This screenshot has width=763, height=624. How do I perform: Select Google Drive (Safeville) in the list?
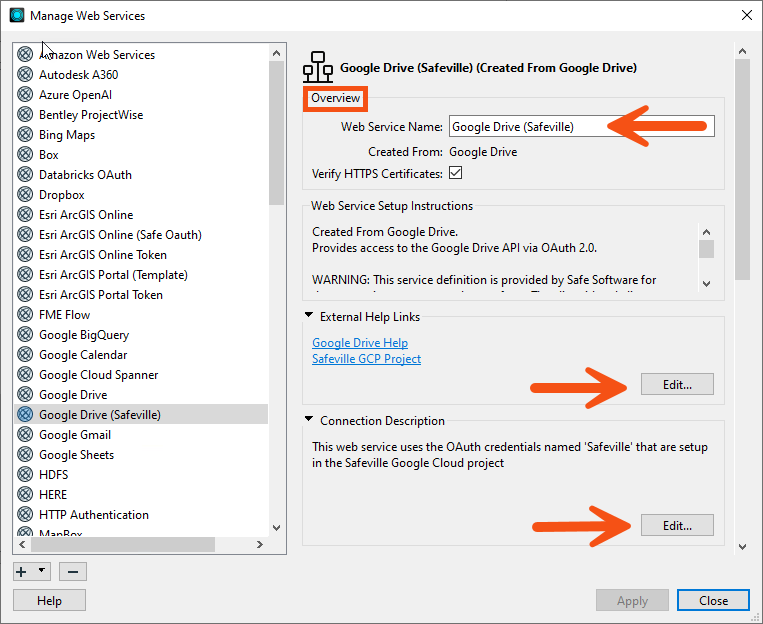click(141, 414)
